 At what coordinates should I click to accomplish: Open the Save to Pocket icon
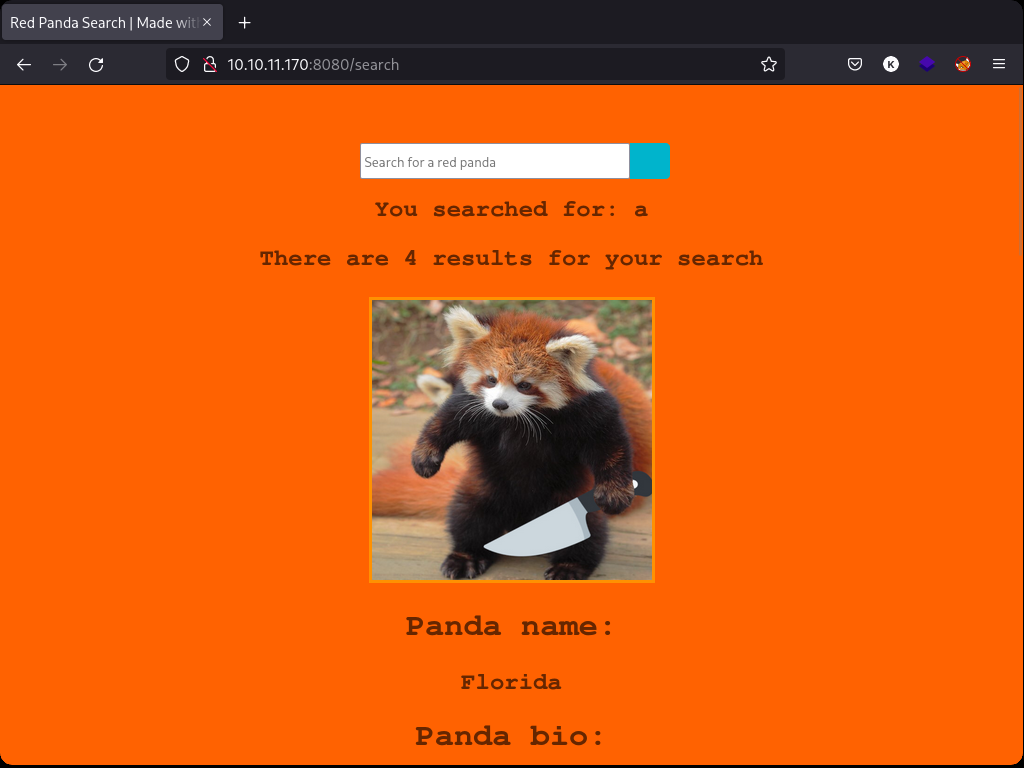[854, 64]
